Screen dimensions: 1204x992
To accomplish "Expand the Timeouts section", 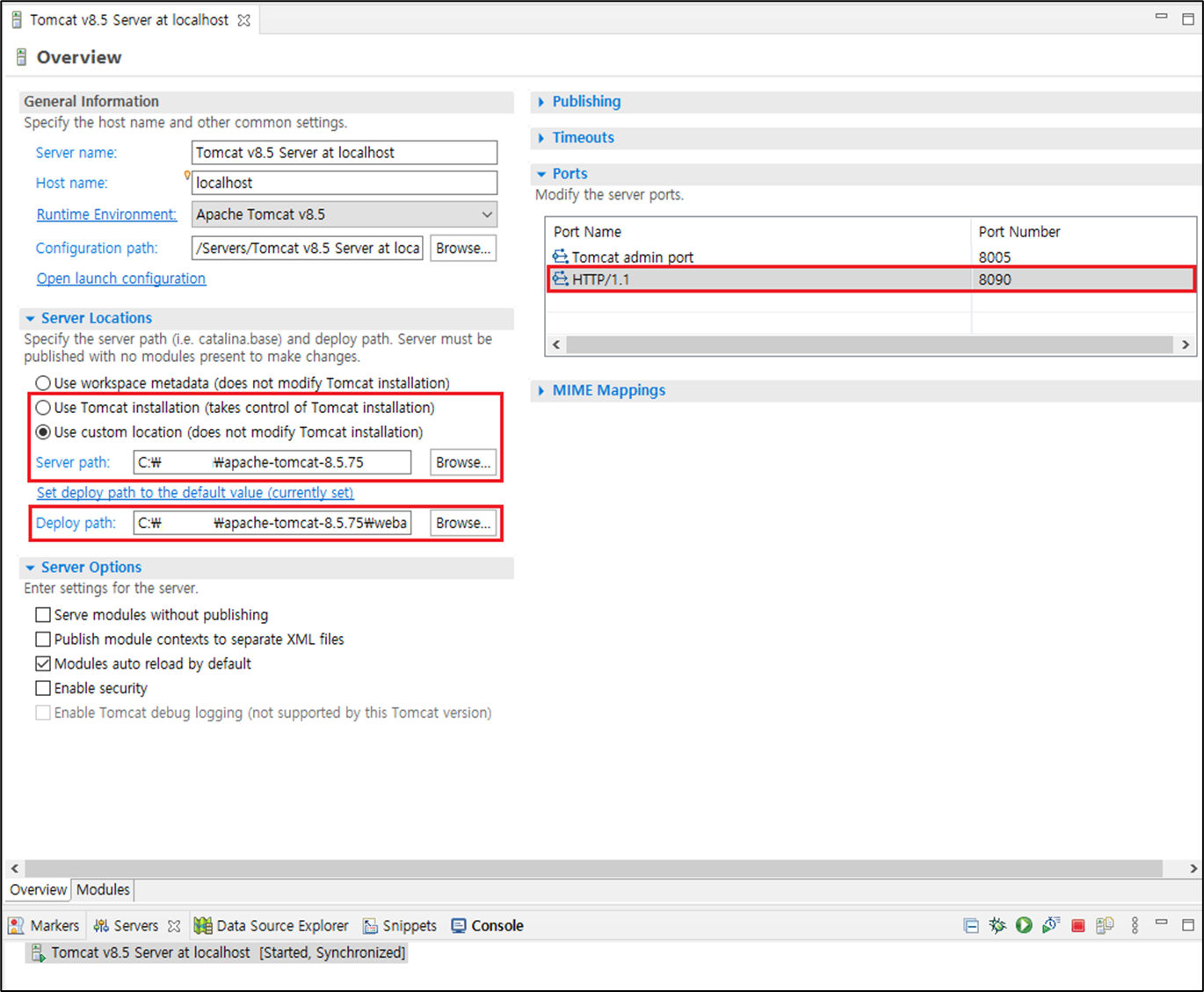I will pyautogui.click(x=540, y=138).
